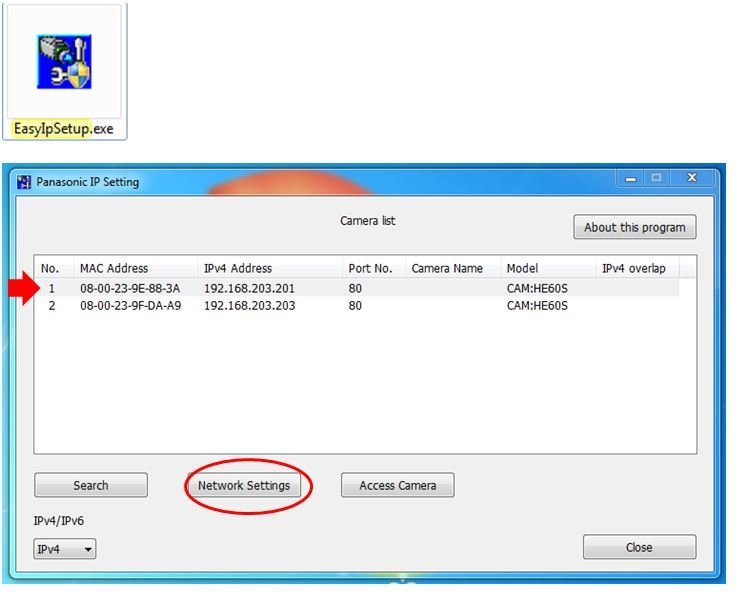Viewport: 740px width, 596px height.
Task: Click IP address 192.168.203.201
Action: [249, 288]
